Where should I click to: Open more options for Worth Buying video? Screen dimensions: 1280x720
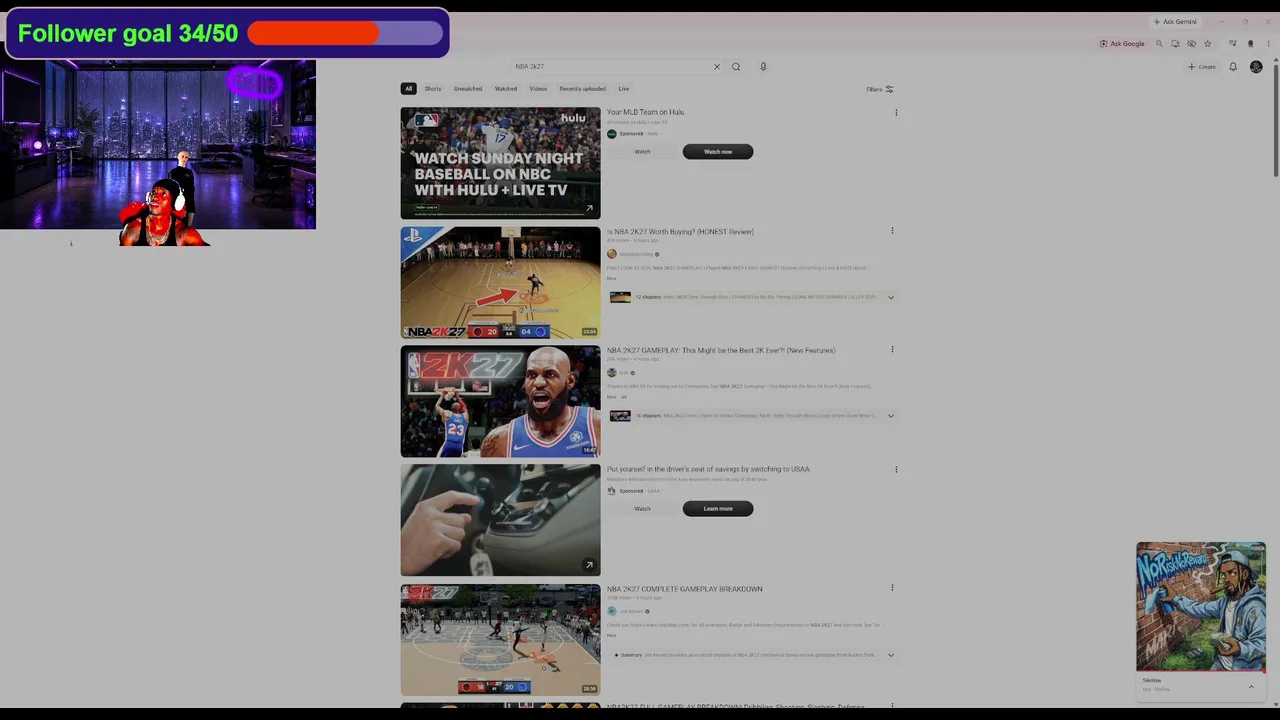tap(892, 231)
